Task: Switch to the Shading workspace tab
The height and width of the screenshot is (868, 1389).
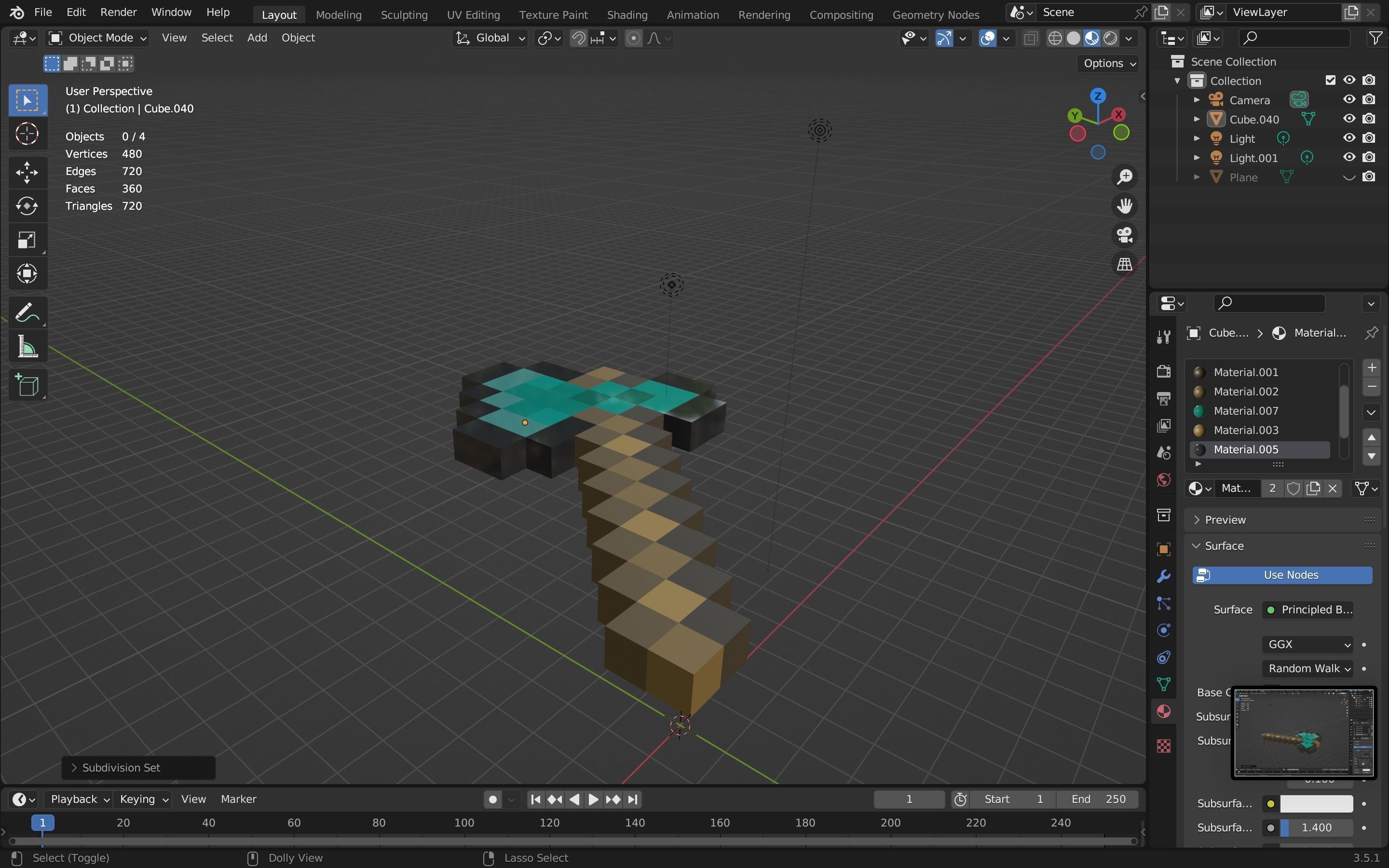Action: click(x=627, y=15)
